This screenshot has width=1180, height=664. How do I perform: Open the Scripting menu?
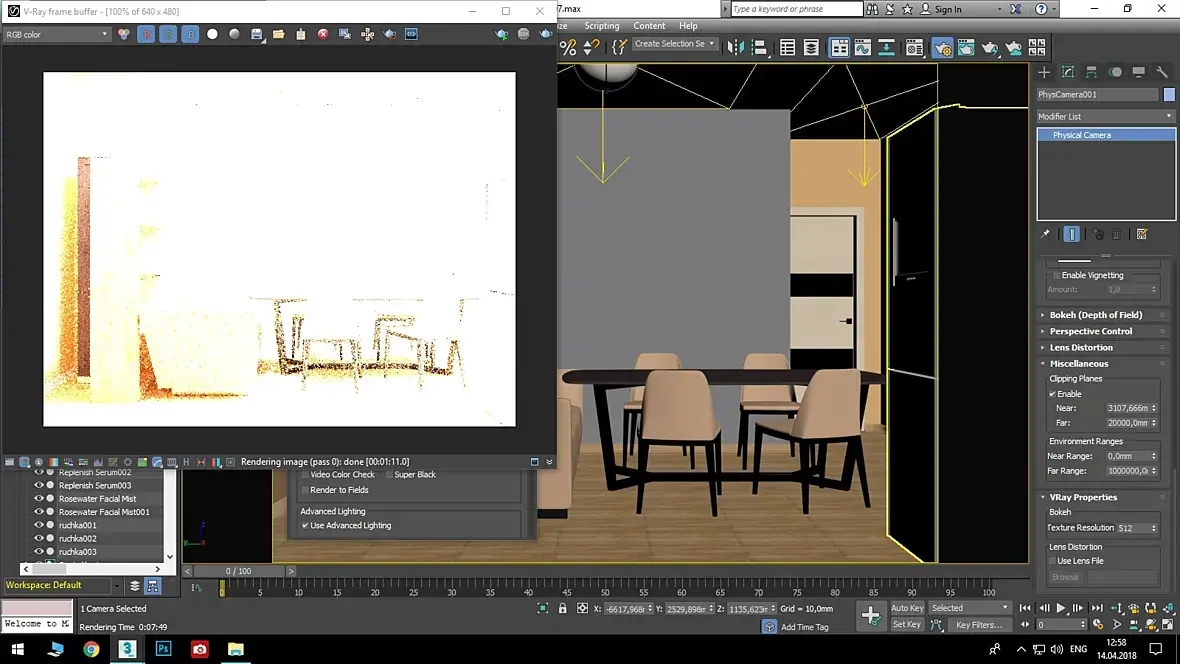(x=601, y=26)
